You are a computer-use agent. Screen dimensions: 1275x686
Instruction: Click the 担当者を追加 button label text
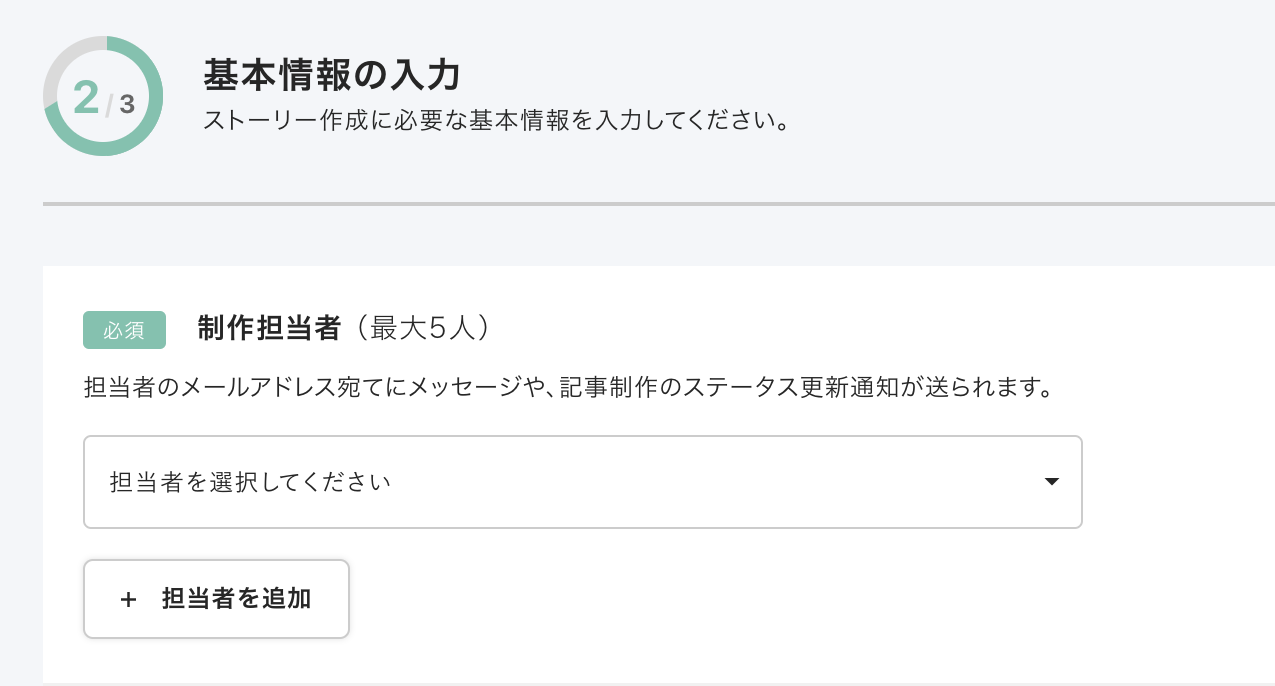(236, 599)
